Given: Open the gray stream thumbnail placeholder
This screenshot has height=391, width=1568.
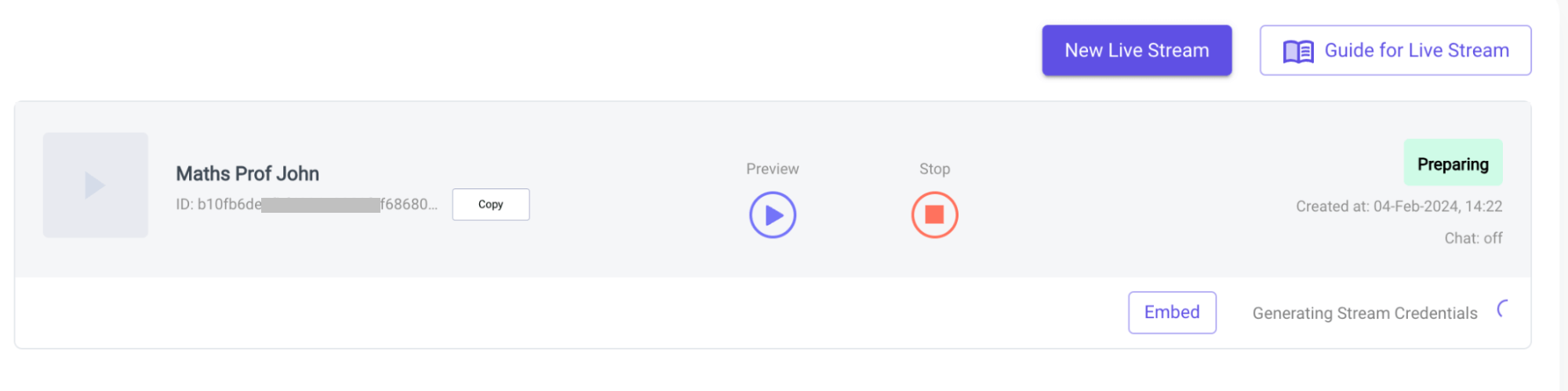Looking at the screenshot, I should [x=96, y=185].
